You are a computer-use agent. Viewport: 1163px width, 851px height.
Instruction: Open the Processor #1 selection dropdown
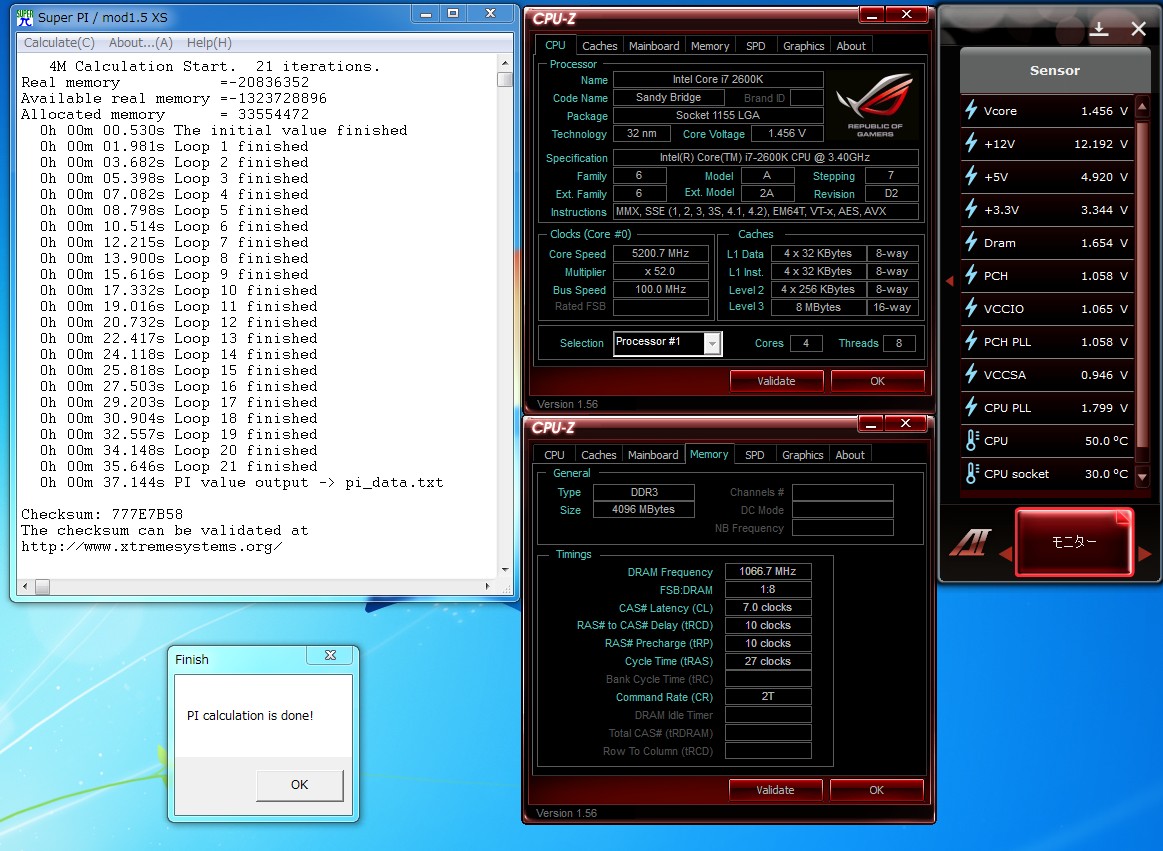coord(712,343)
